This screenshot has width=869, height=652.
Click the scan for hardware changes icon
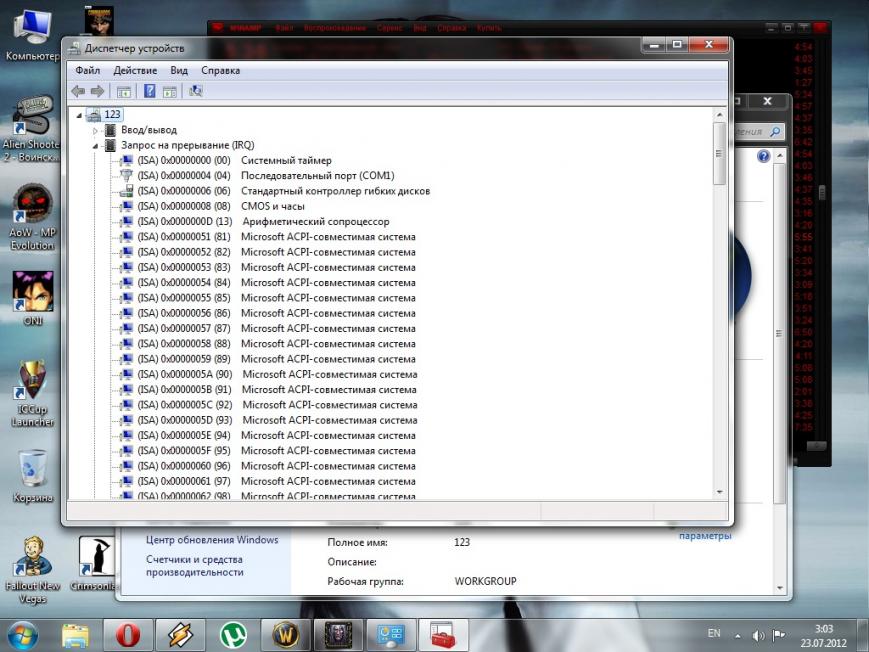(196, 91)
